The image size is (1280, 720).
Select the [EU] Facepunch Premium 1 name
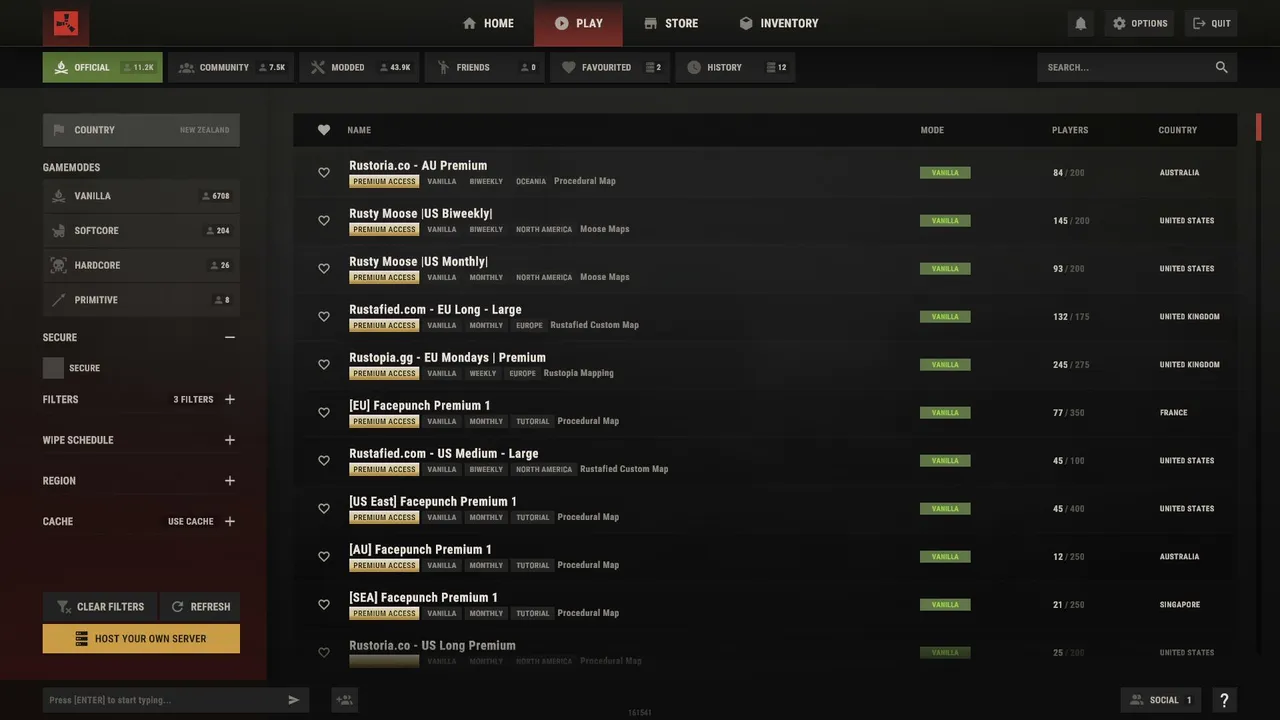click(420, 406)
